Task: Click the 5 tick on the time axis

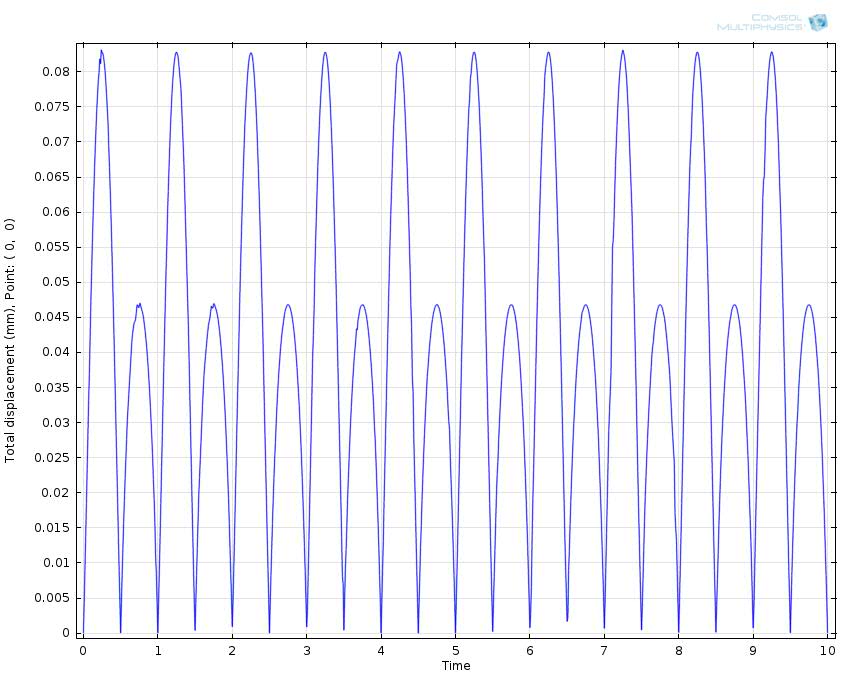Action: [x=455, y=651]
